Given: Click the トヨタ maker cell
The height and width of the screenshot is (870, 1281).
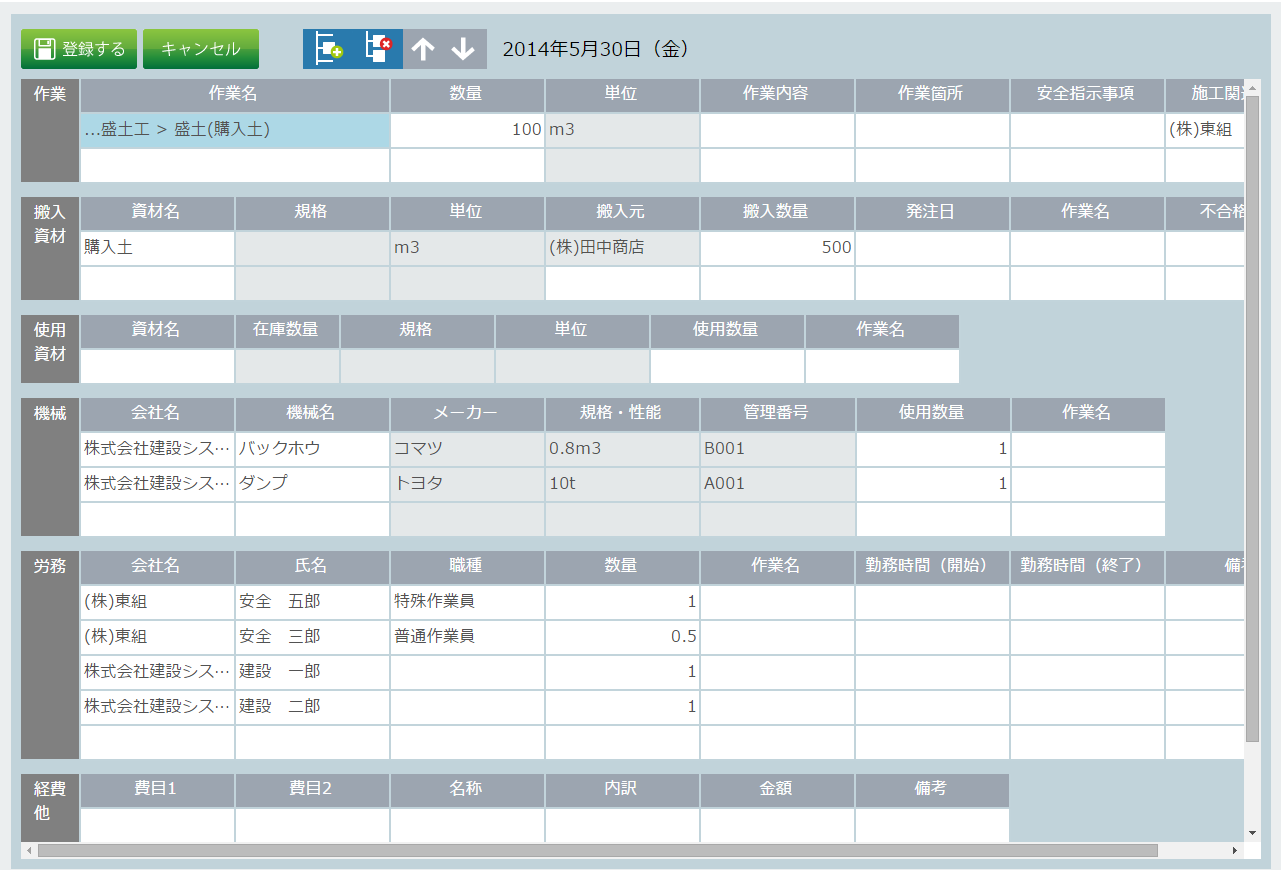Looking at the screenshot, I should pos(467,484).
